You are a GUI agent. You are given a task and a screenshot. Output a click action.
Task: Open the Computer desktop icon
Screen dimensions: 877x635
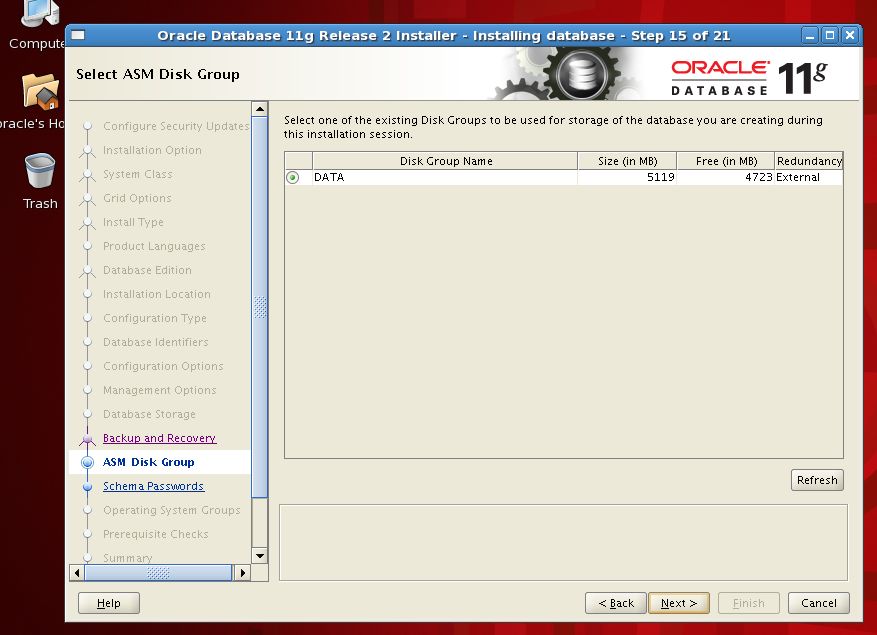(38, 14)
